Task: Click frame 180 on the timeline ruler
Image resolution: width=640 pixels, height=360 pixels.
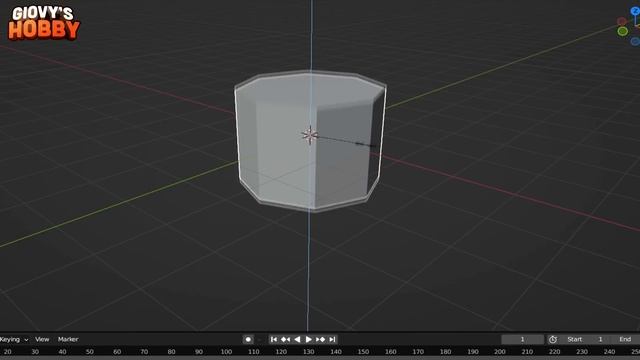Action: 445,351
